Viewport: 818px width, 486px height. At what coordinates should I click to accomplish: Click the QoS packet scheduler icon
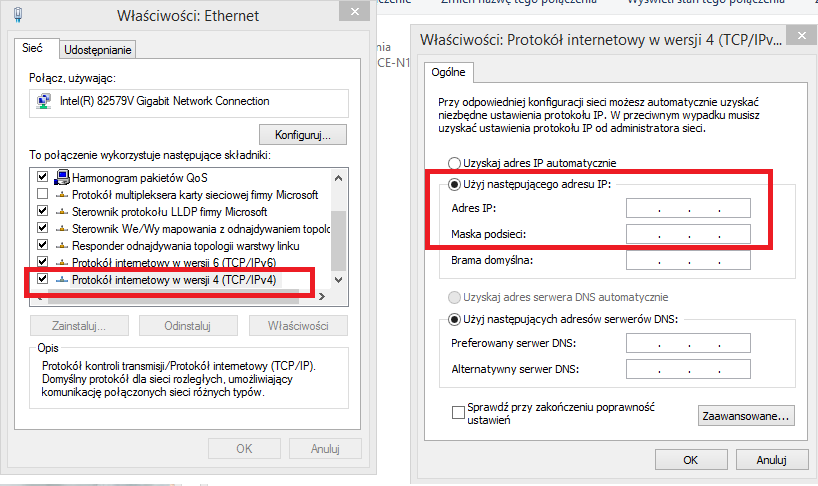[x=62, y=177]
